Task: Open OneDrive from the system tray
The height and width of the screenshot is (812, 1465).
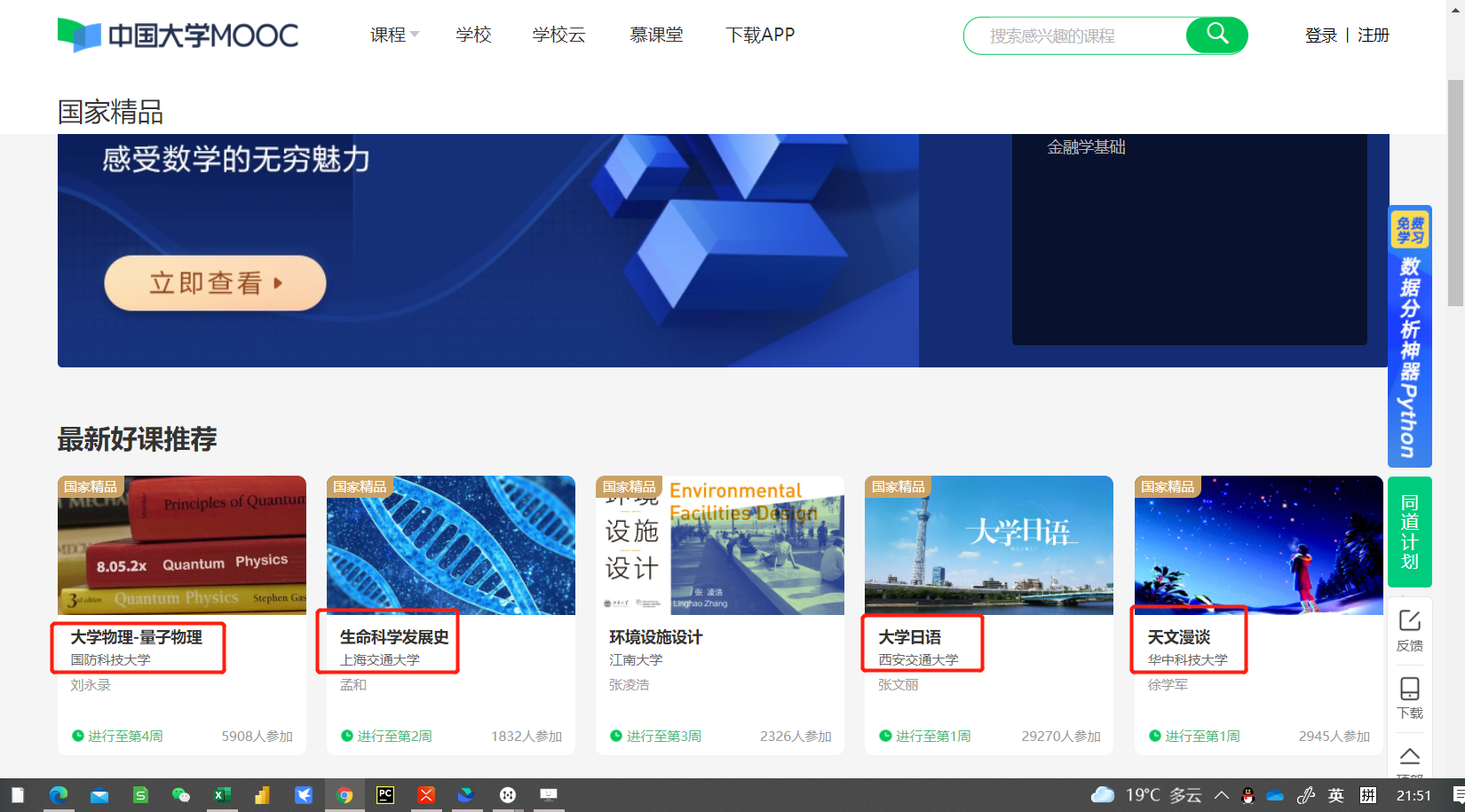Action: (x=1277, y=795)
